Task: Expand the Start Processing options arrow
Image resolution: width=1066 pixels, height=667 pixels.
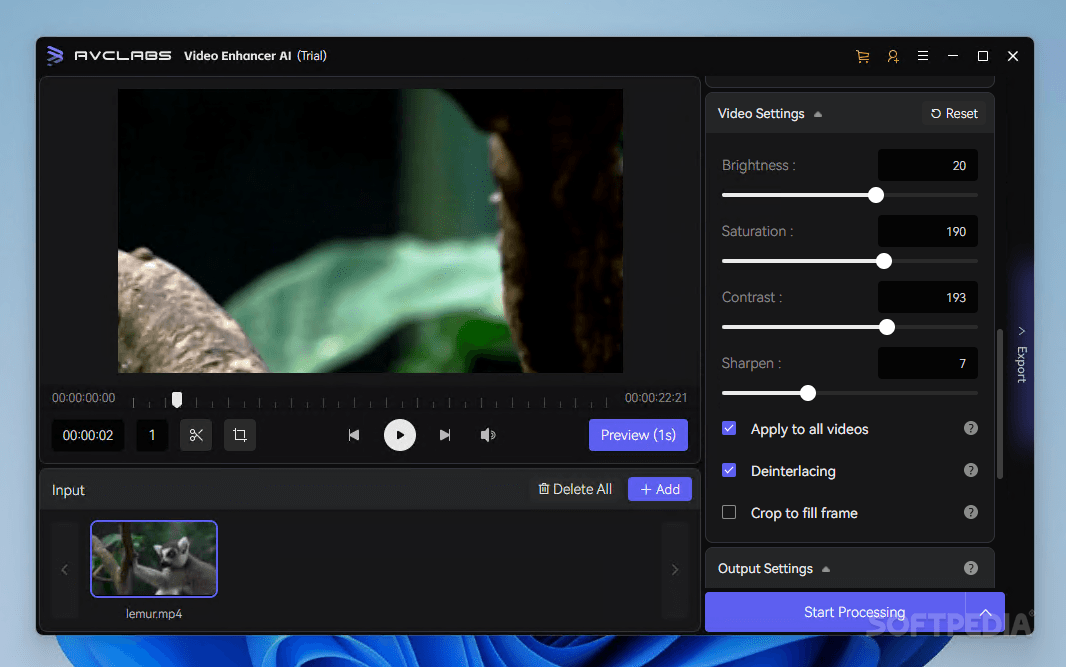Action: coord(985,612)
